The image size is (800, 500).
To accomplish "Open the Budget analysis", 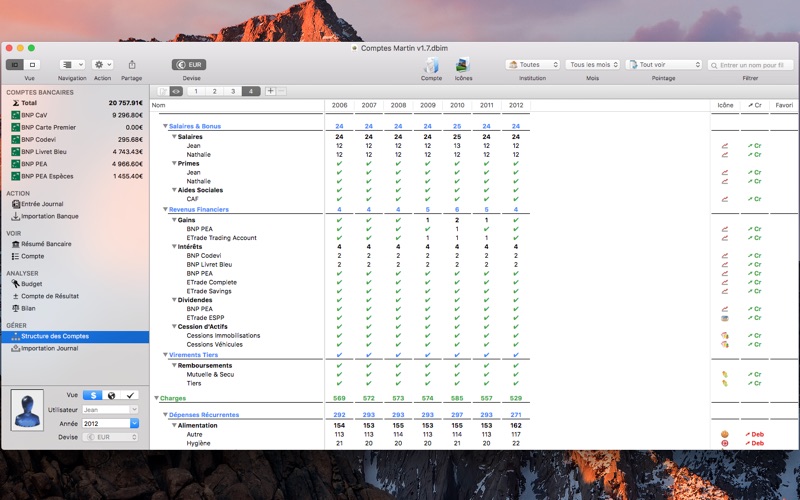I will click(x=27, y=284).
